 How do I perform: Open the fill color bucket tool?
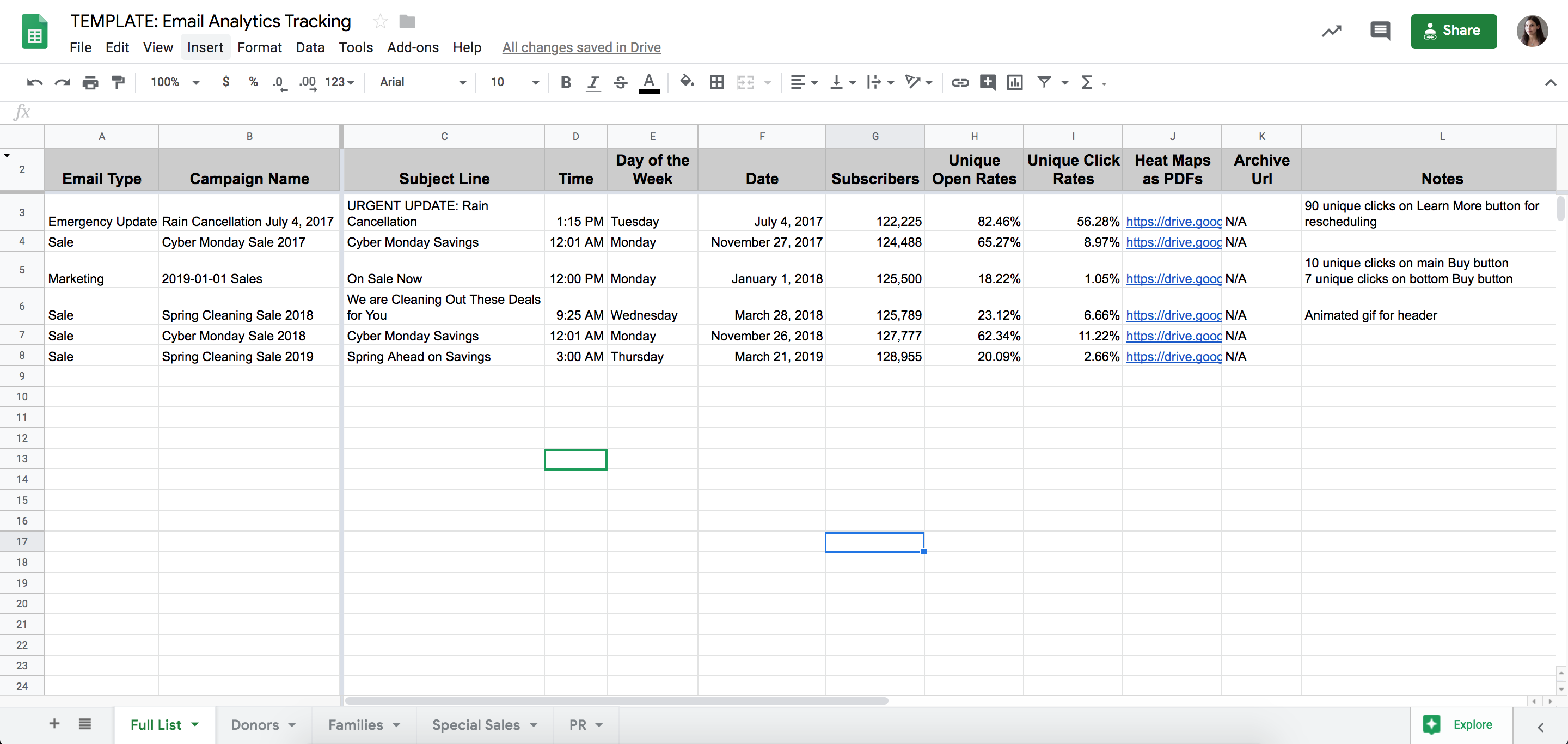click(687, 82)
